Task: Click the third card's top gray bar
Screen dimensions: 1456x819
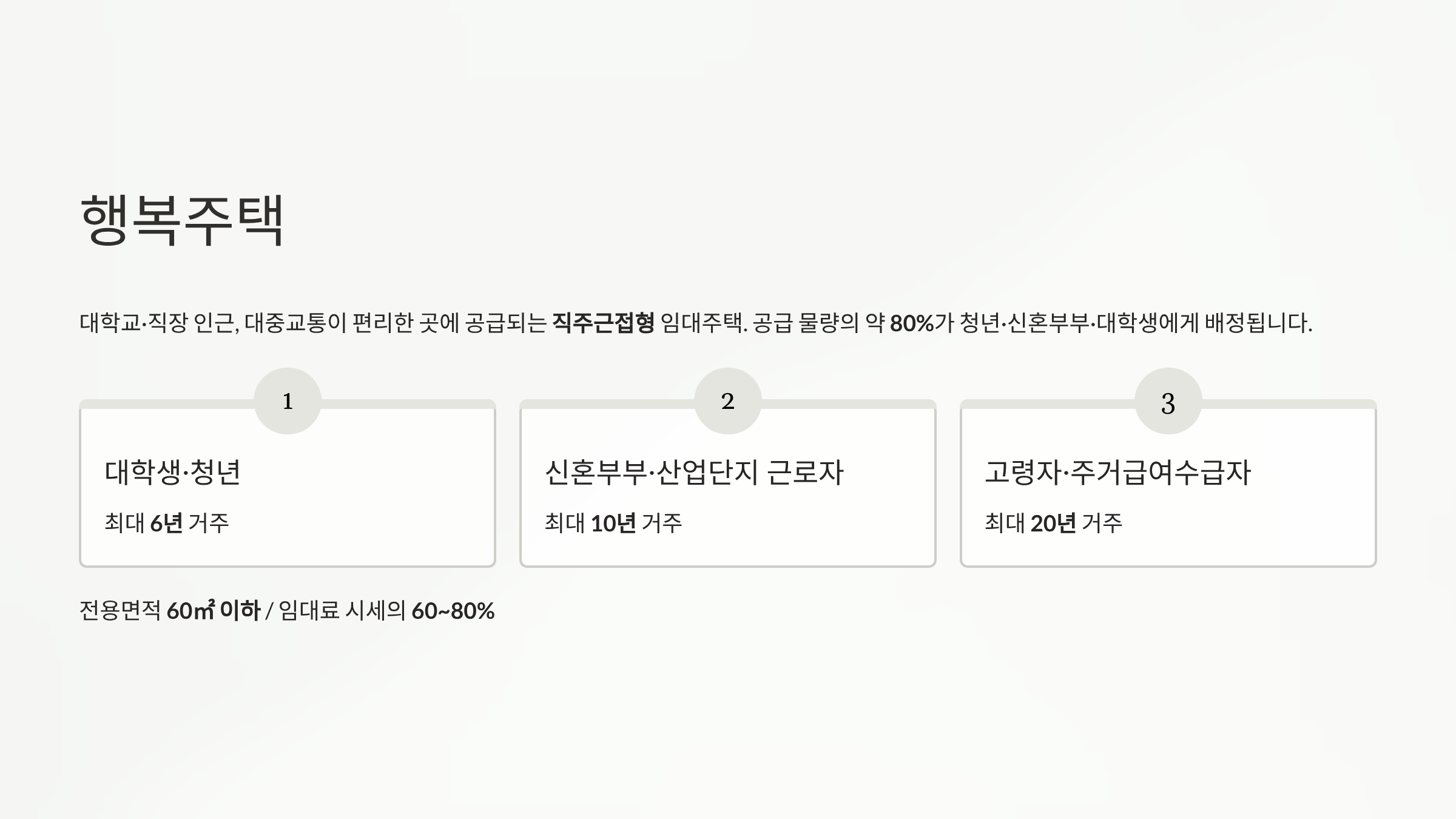Action: coord(1168,404)
